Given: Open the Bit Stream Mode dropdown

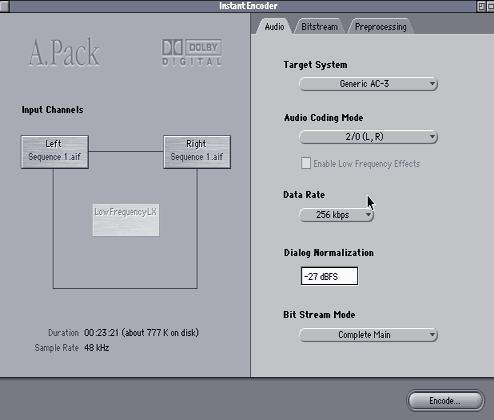Looking at the screenshot, I should coord(368,335).
